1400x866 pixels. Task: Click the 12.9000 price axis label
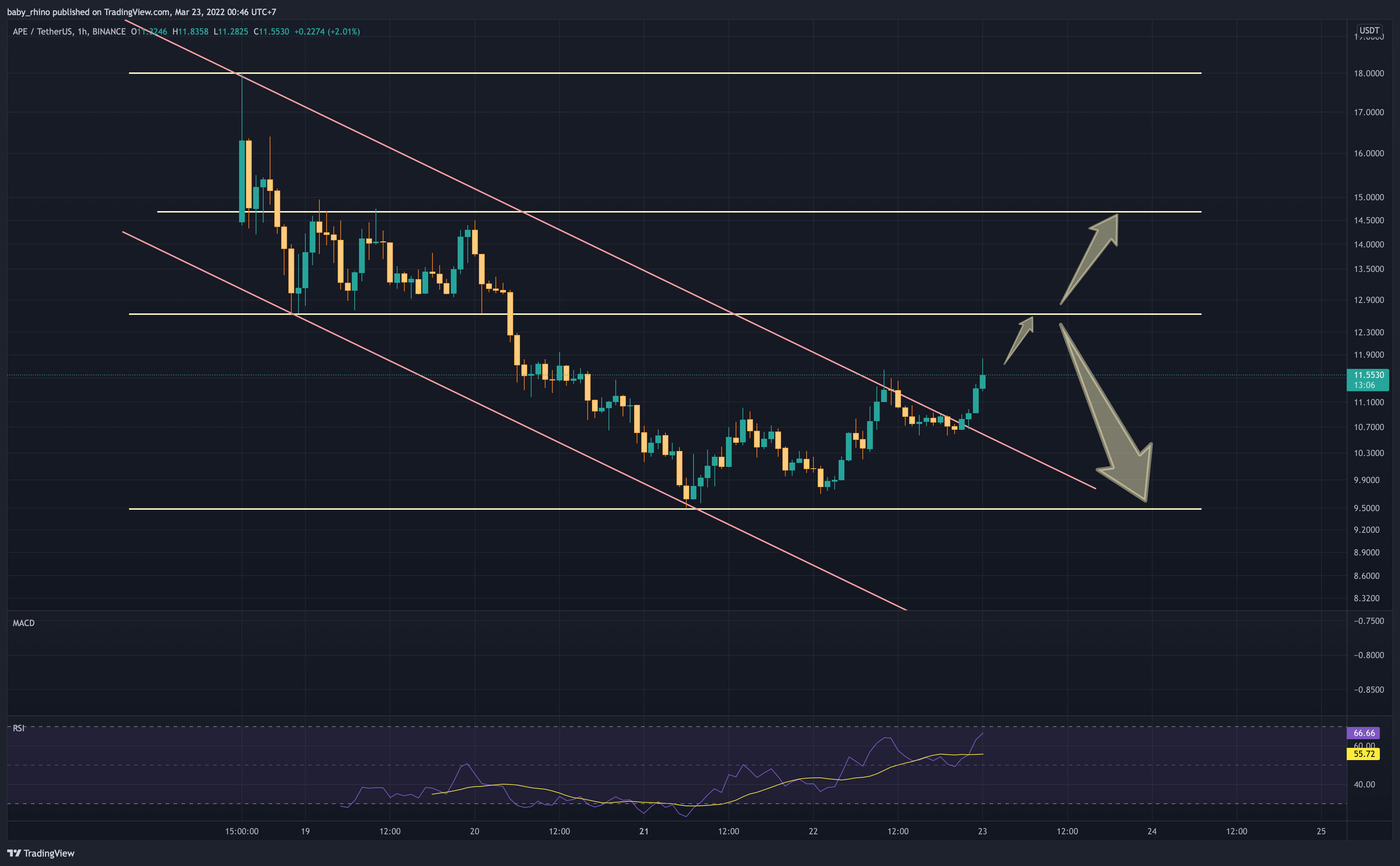pos(1369,300)
